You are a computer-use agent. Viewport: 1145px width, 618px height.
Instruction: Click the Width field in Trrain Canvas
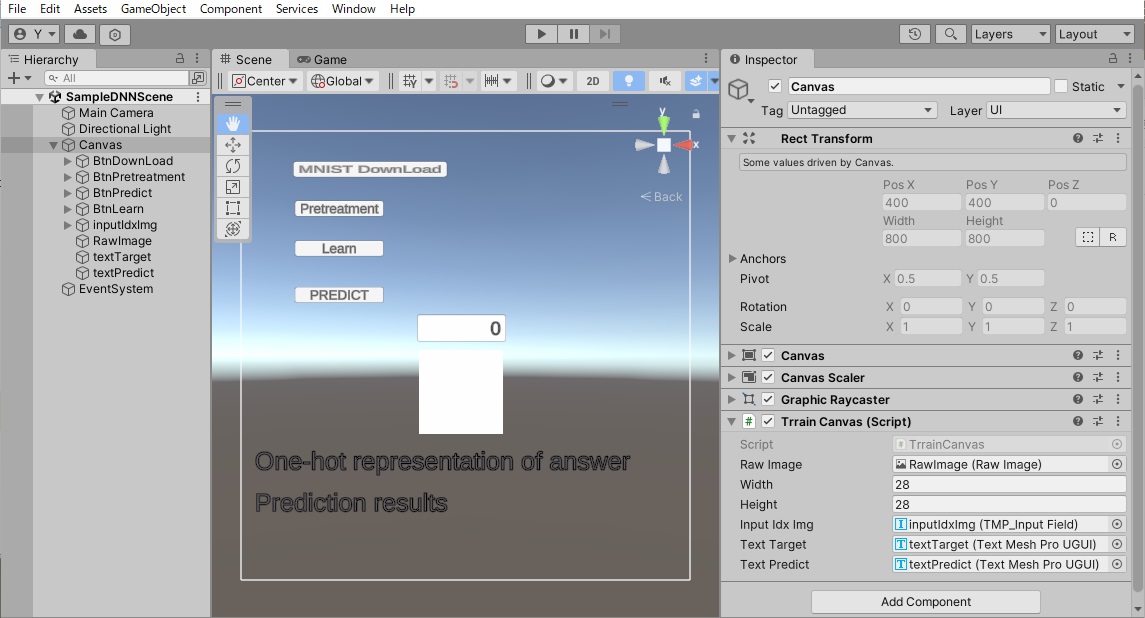(x=1008, y=485)
